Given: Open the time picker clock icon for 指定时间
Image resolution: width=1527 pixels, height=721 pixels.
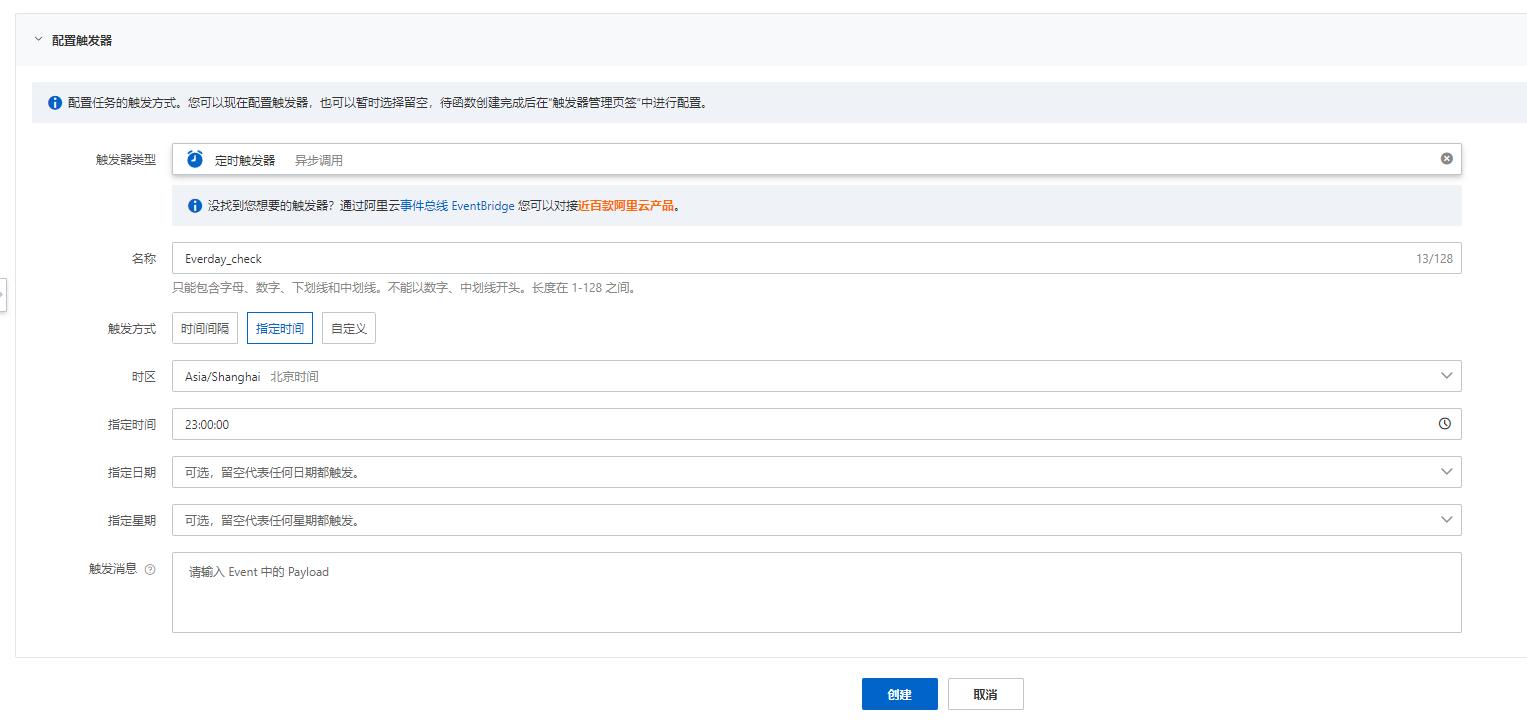Looking at the screenshot, I should coord(1443,423).
